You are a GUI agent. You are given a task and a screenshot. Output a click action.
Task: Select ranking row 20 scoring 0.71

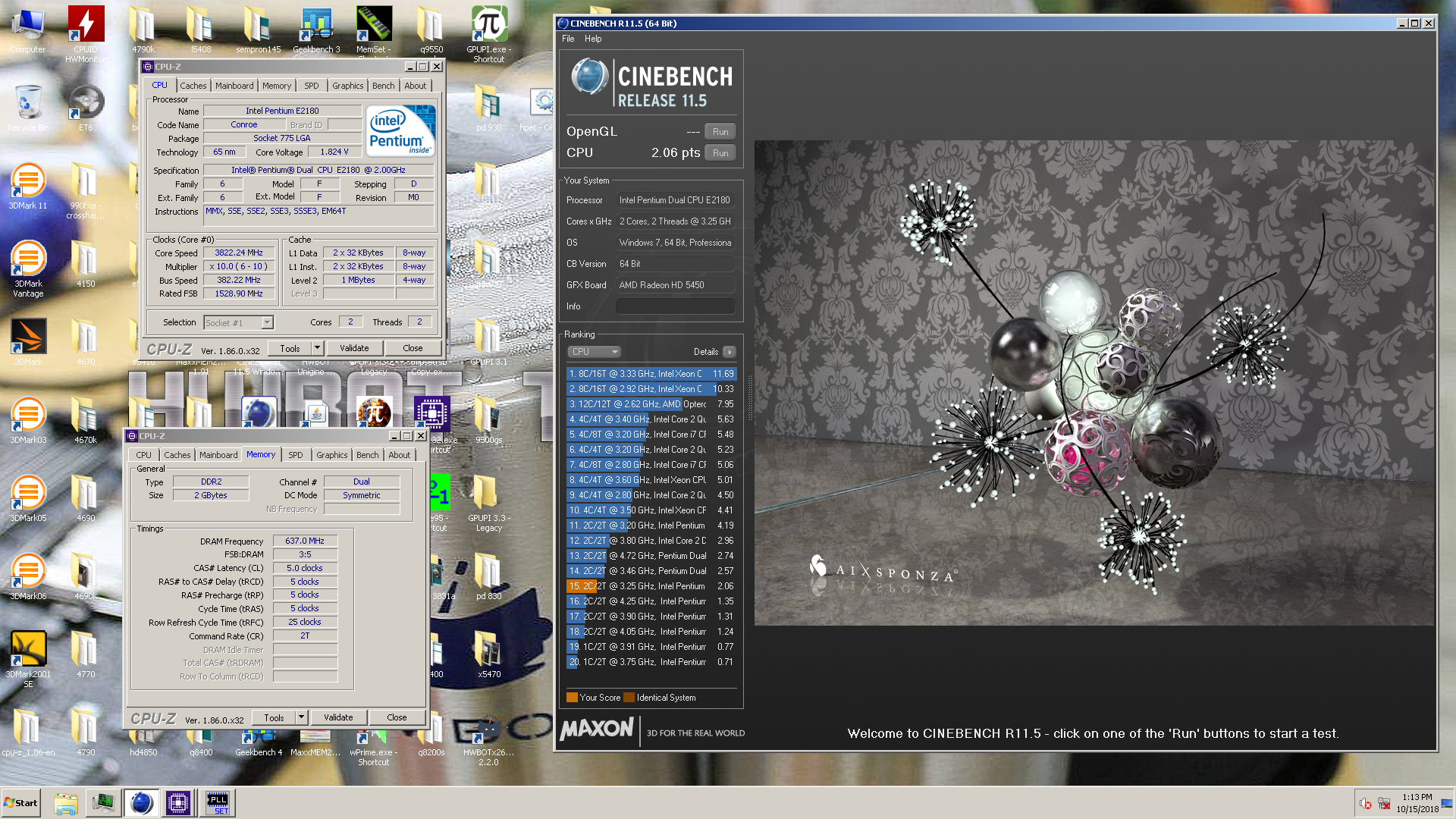coord(651,662)
